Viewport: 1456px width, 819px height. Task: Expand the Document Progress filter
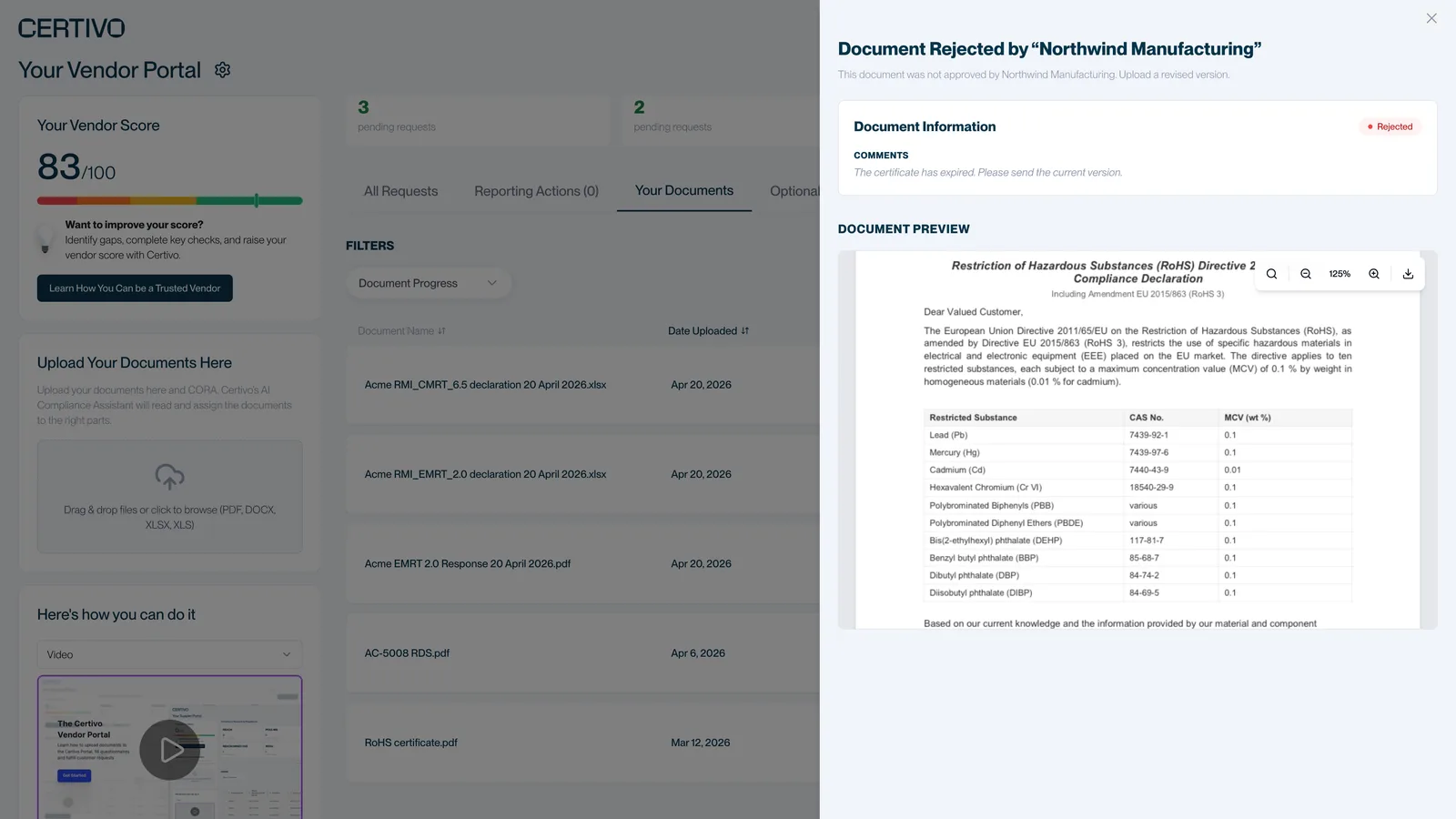[x=429, y=283]
